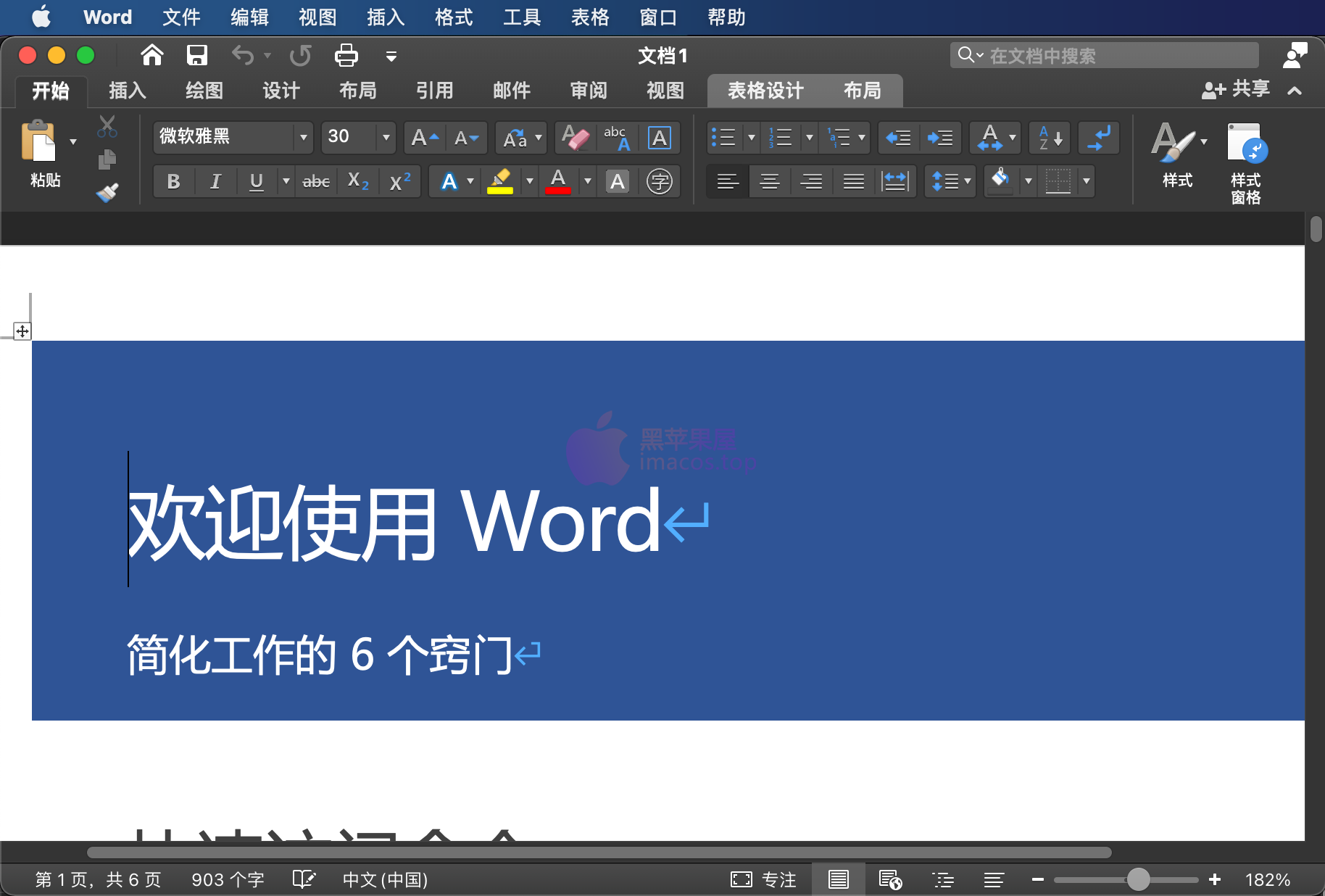Click the Save icon in title bar
The image size is (1325, 896).
click(x=197, y=55)
